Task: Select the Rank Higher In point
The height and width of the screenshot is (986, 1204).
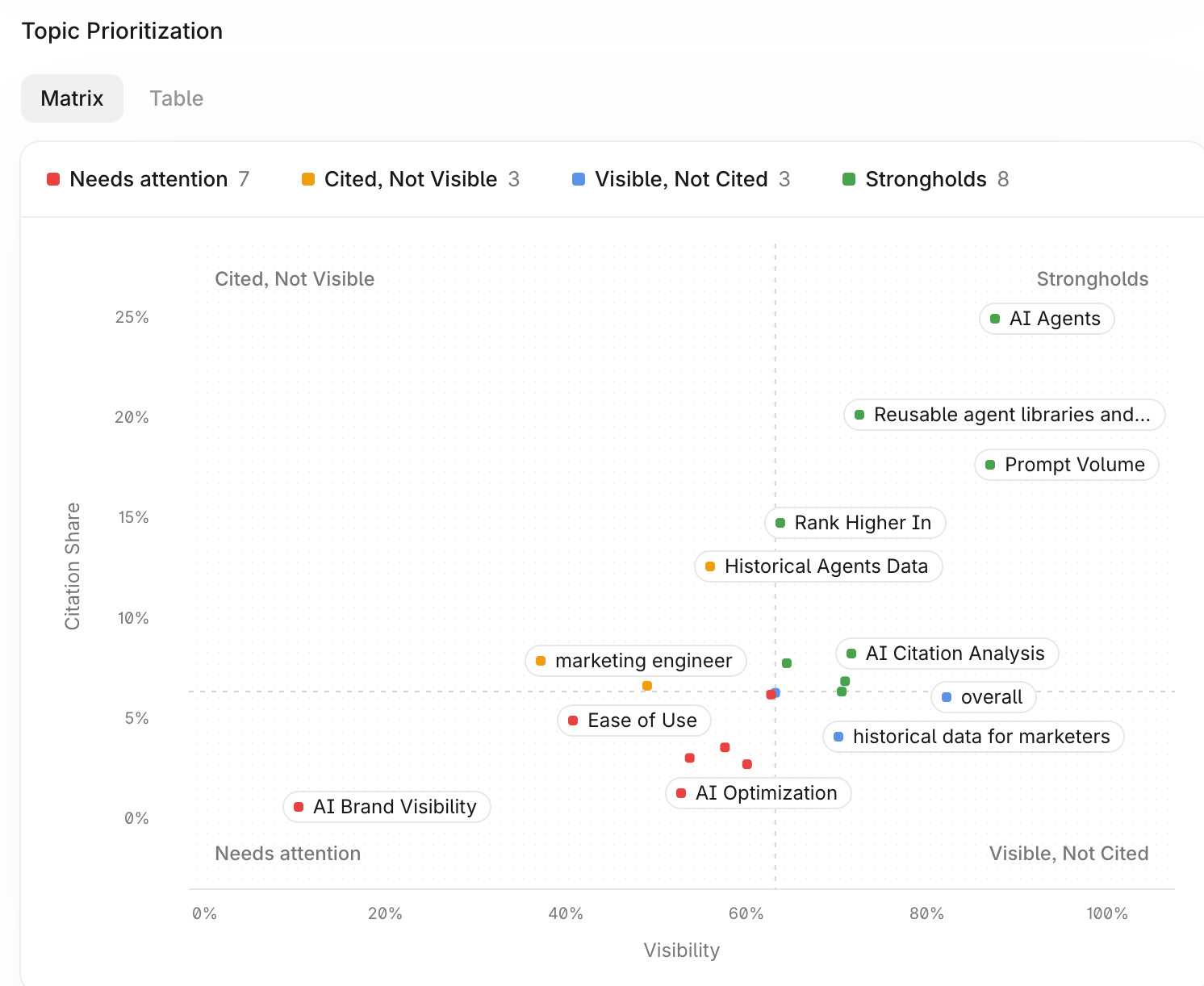Action: tap(855, 523)
